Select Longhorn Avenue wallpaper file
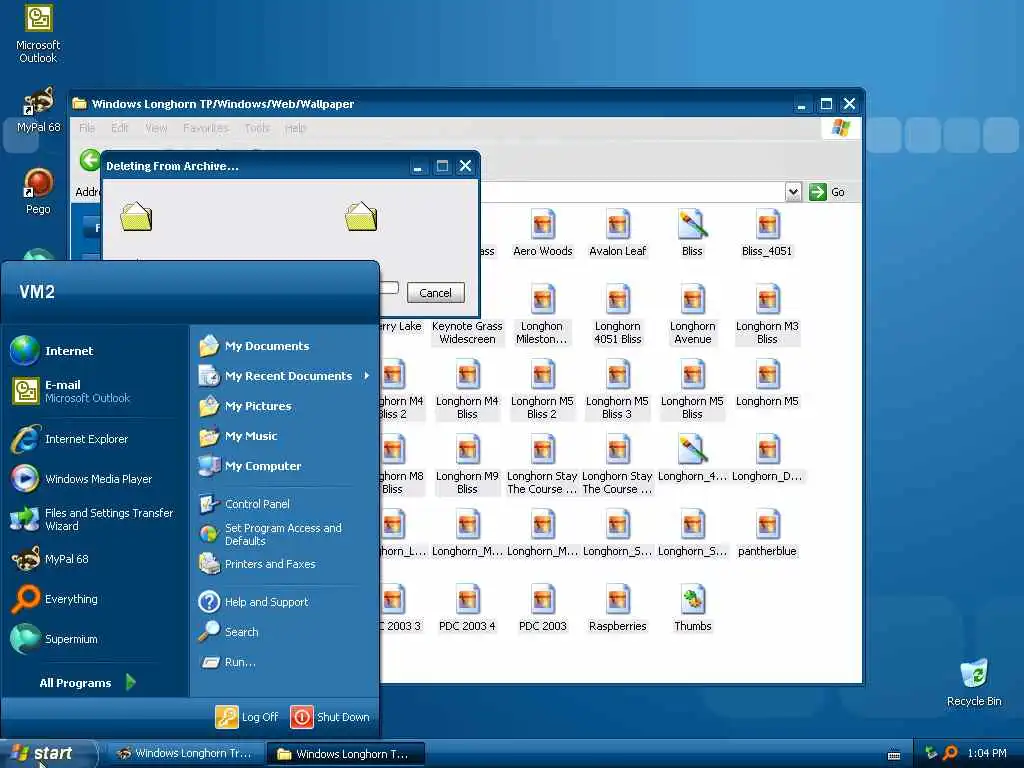The height and width of the screenshot is (768, 1024). [692, 315]
